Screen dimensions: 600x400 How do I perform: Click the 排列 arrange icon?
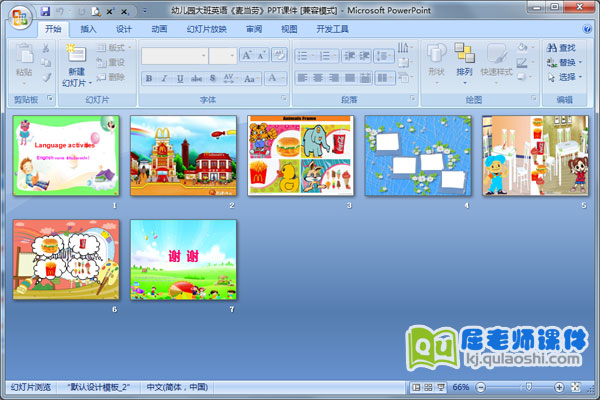coord(464,55)
